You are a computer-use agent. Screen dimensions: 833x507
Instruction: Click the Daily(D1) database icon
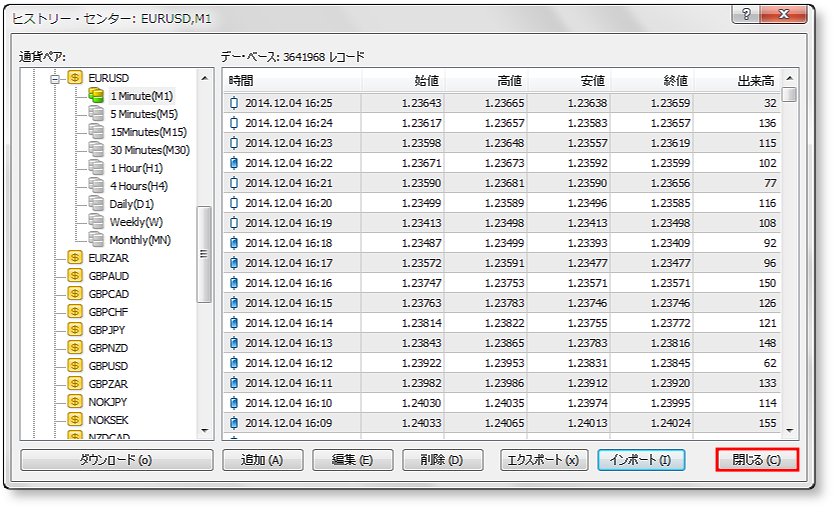96,204
